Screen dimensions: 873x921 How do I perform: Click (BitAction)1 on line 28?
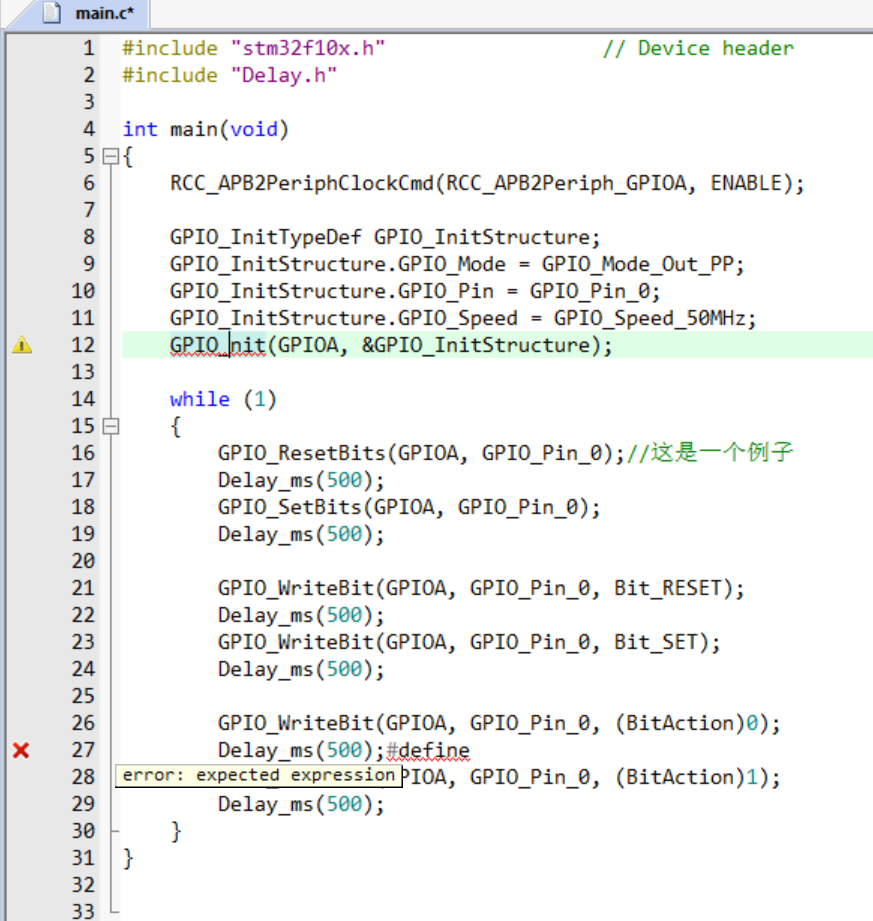click(686, 777)
